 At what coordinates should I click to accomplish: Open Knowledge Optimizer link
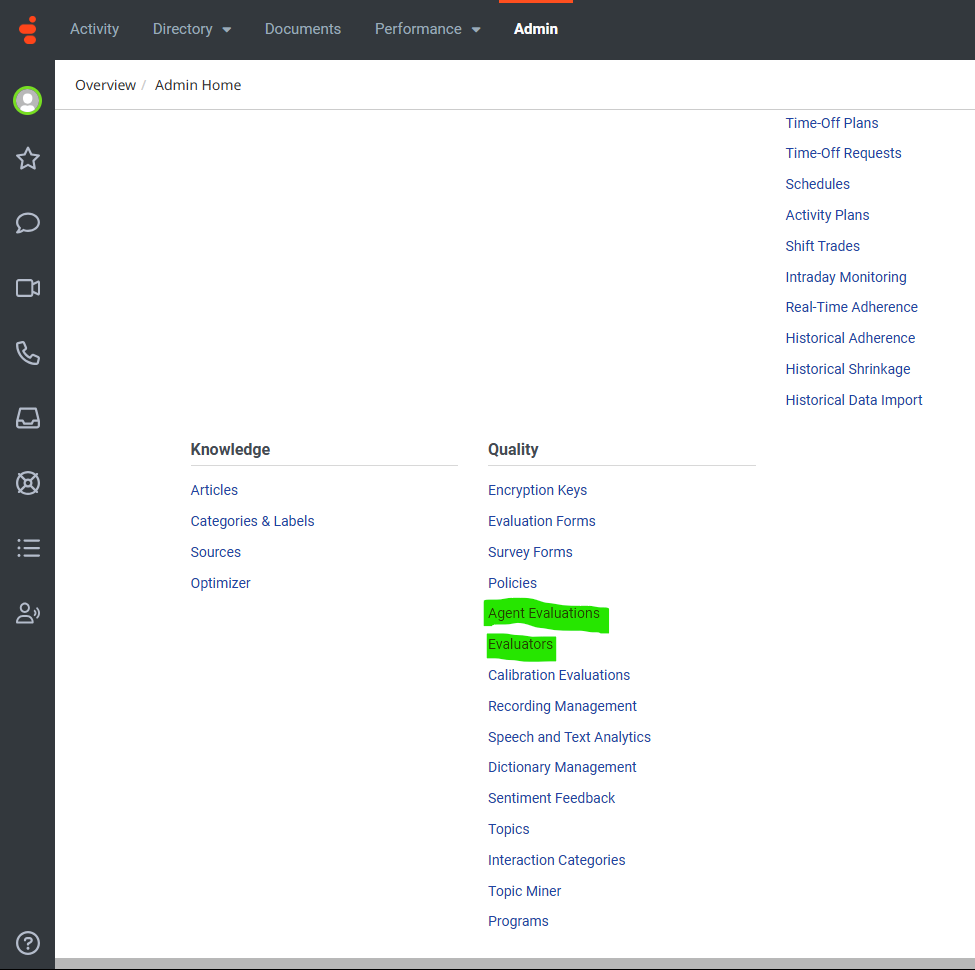point(220,583)
